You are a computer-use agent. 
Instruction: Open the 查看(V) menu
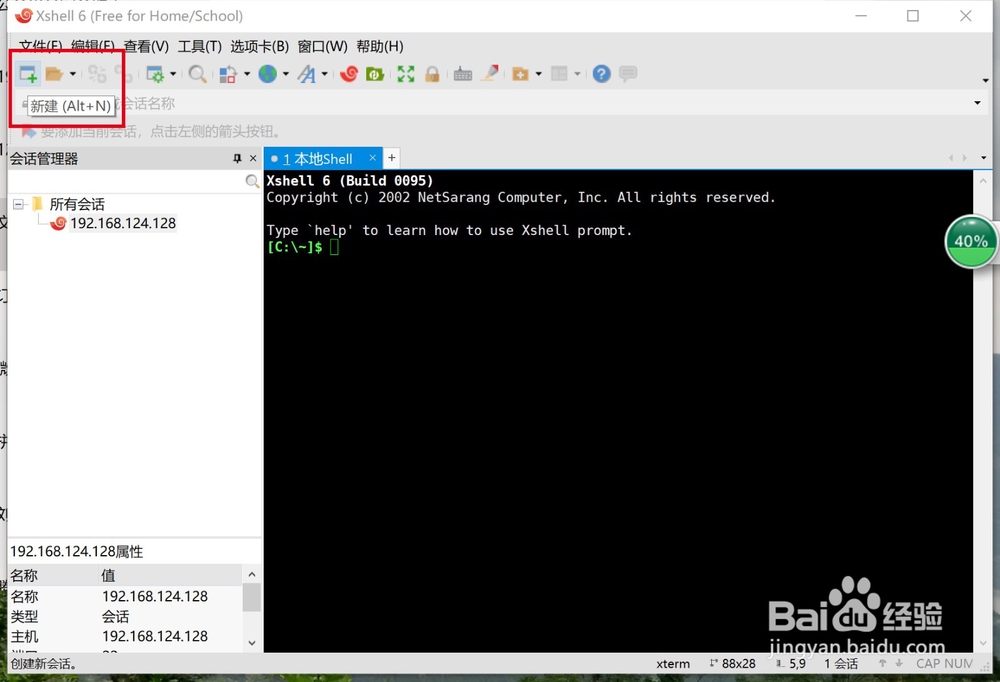coord(146,47)
